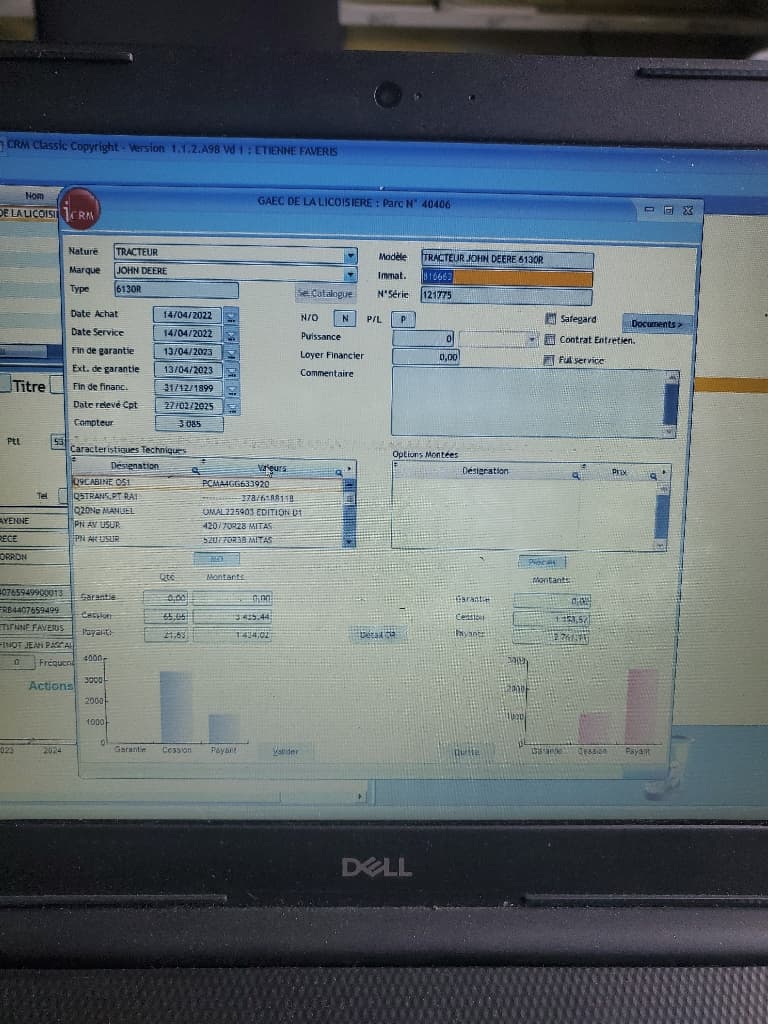Click the Modèle field TRACTEUR JOHN DEERE 6130R
This screenshot has height=1024, width=768.
coord(507,259)
